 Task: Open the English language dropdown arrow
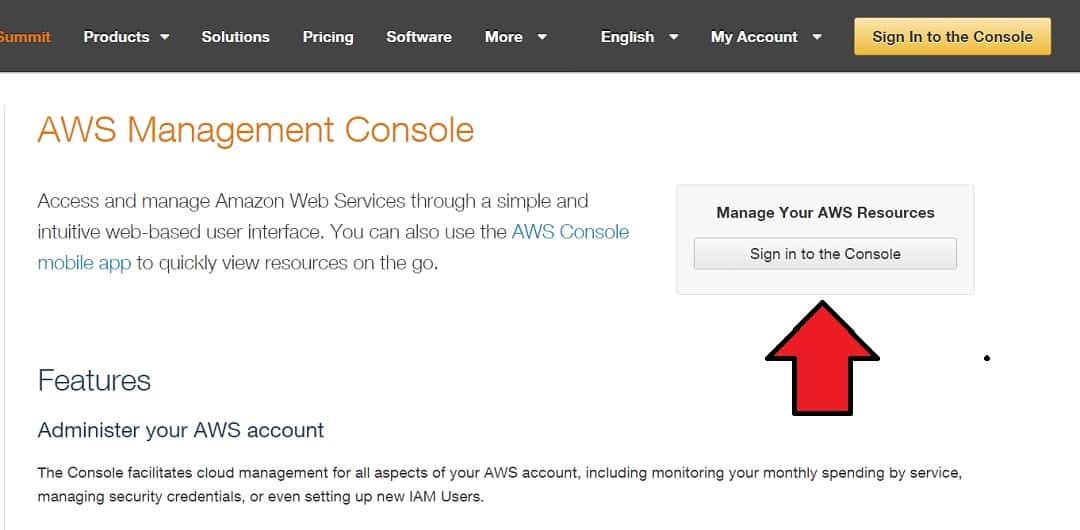coord(674,37)
